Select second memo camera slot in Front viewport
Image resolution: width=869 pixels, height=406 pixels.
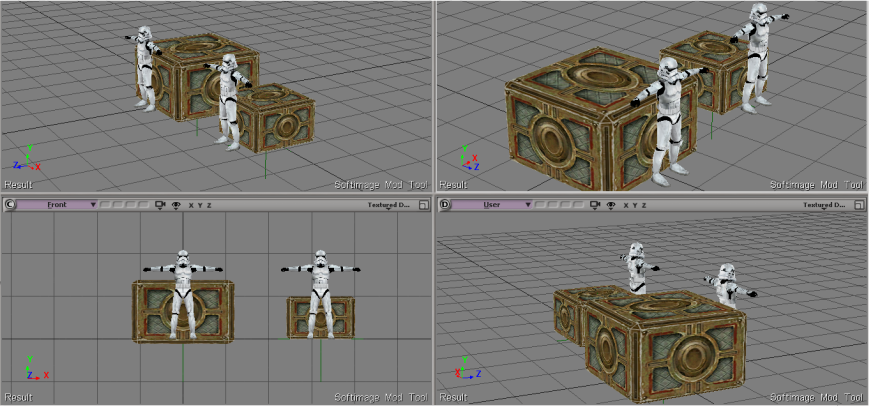click(118, 204)
